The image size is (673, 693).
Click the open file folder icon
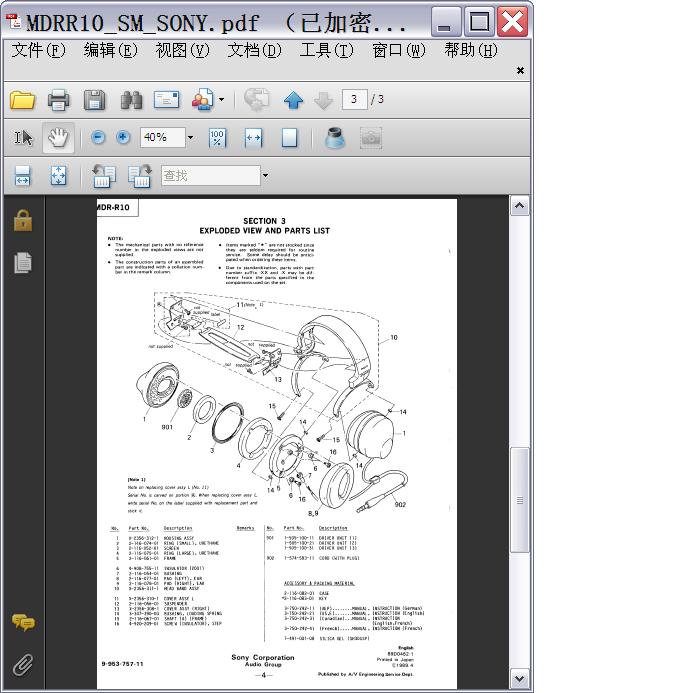pyautogui.click(x=23, y=100)
